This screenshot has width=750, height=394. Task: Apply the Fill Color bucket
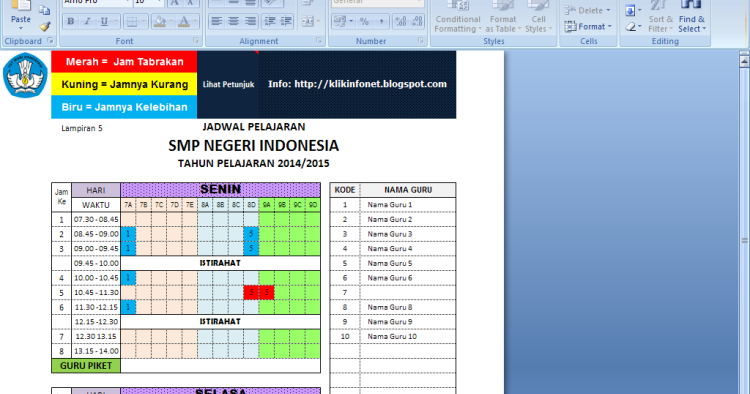(x=160, y=22)
